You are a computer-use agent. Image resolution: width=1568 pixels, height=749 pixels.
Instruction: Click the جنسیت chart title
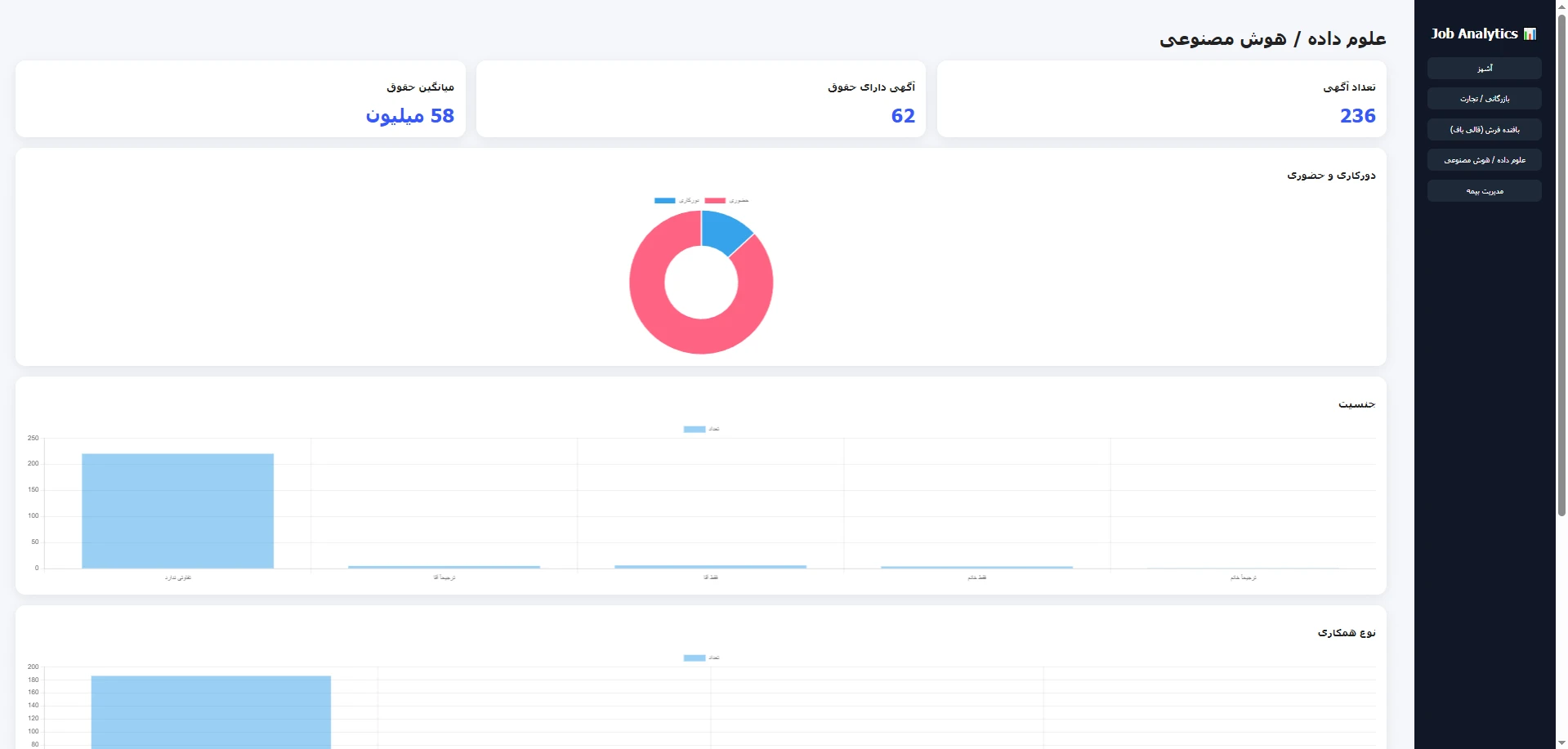coord(1356,403)
